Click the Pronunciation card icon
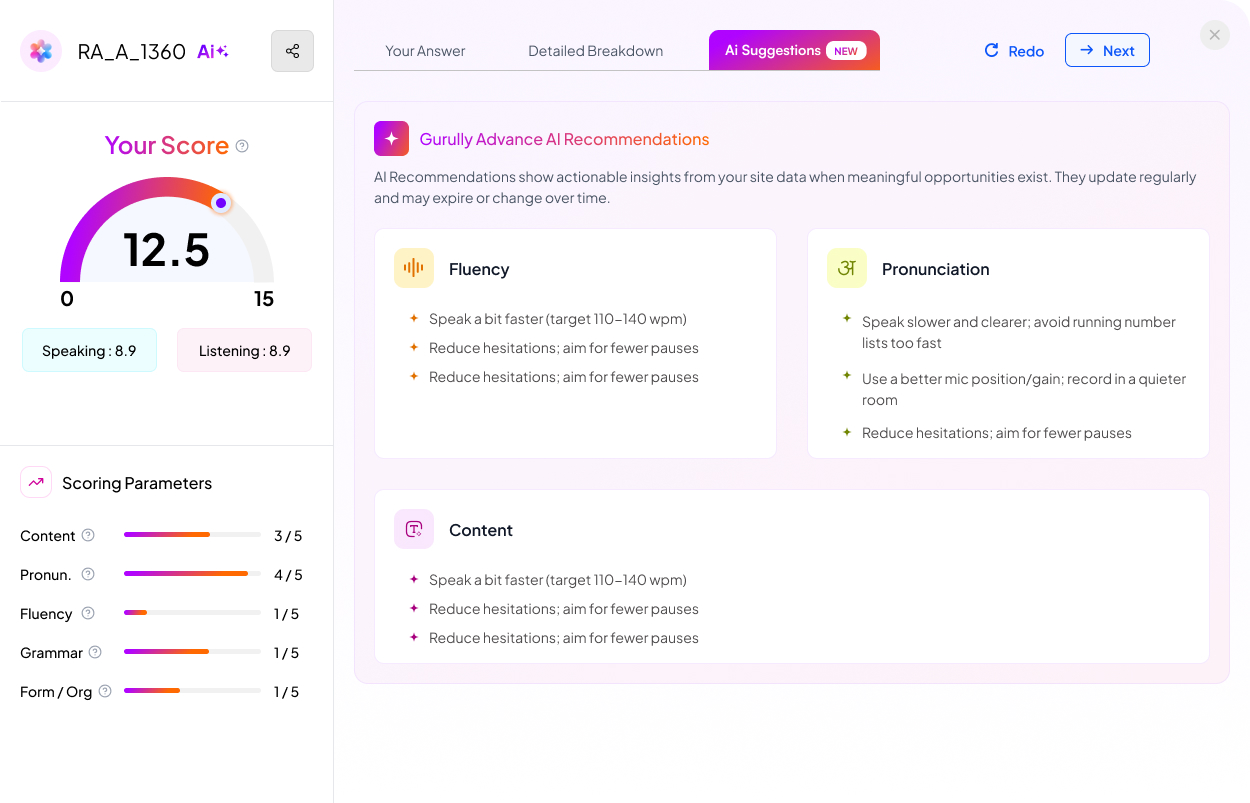The image size is (1250, 803). pyautogui.click(x=846, y=268)
